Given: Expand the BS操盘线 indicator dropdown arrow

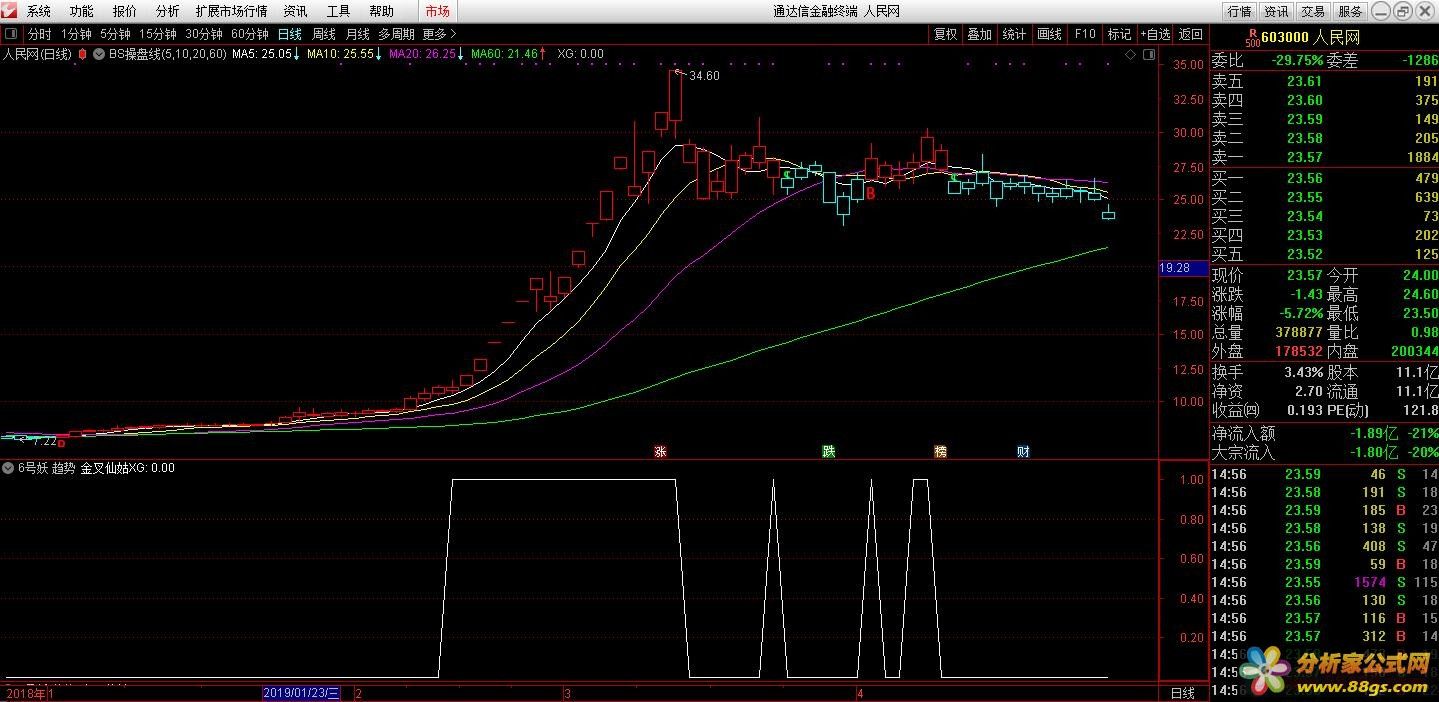Looking at the screenshot, I should (99, 54).
